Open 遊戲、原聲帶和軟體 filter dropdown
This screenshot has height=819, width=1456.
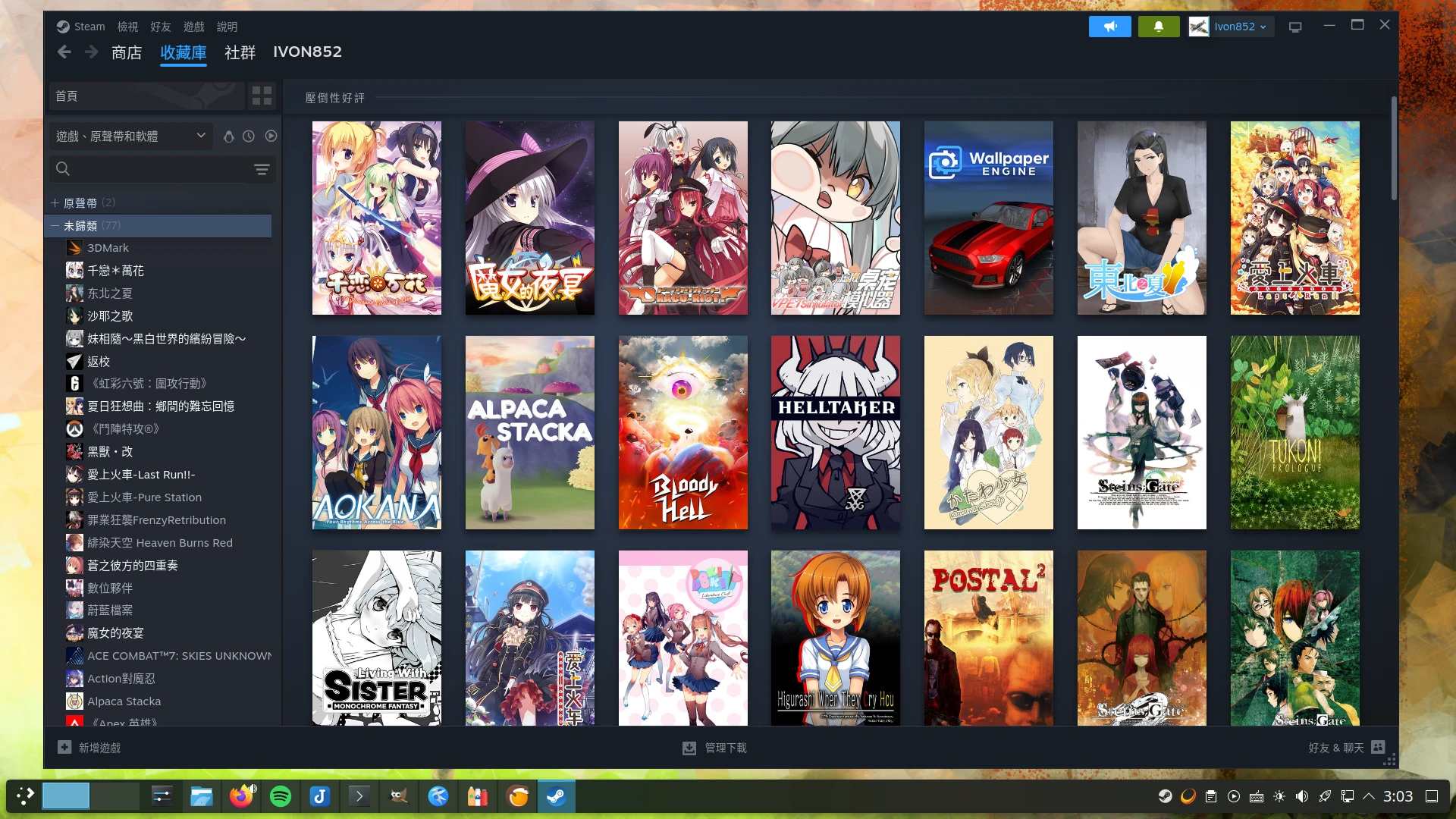(x=130, y=136)
